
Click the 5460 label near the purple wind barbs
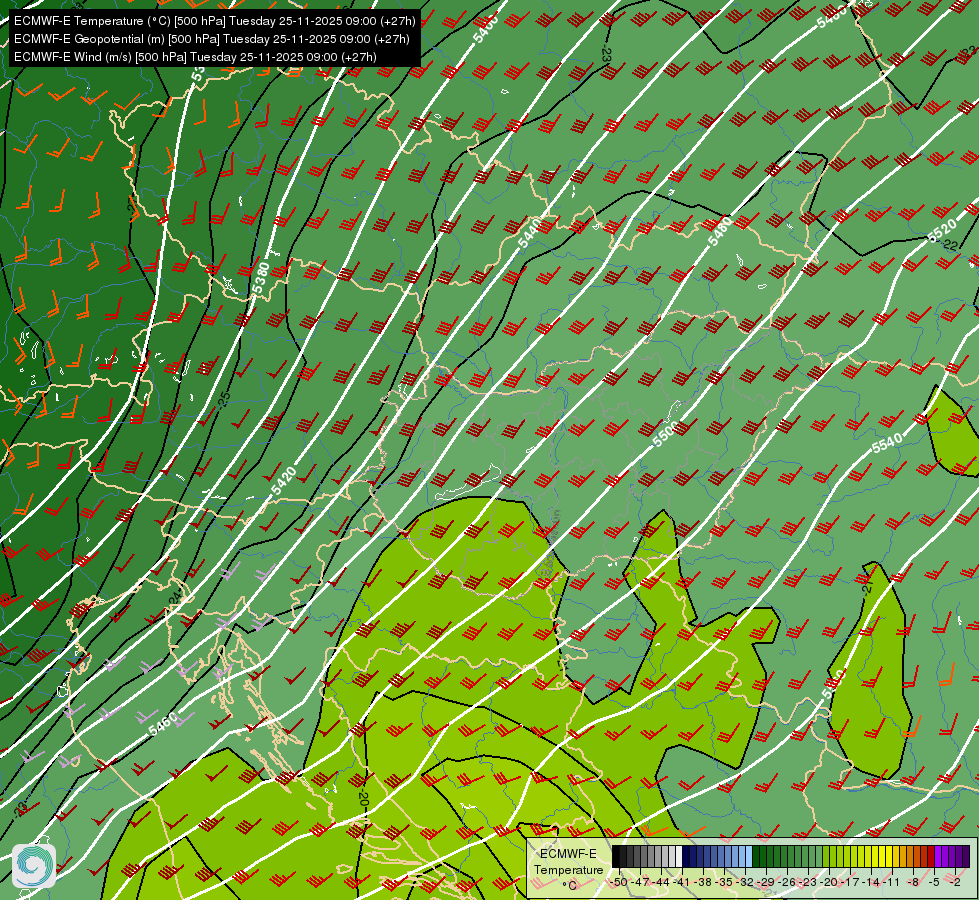[x=163, y=723]
